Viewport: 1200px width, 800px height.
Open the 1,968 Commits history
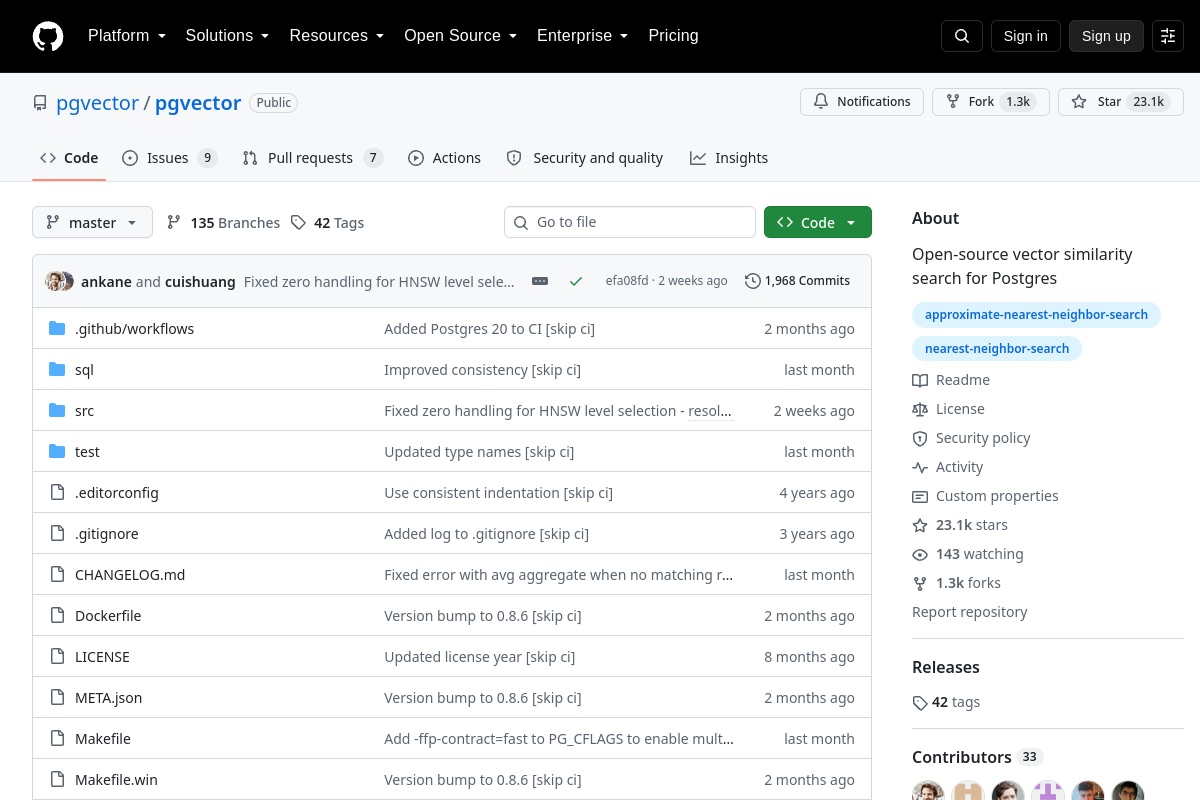pos(797,281)
